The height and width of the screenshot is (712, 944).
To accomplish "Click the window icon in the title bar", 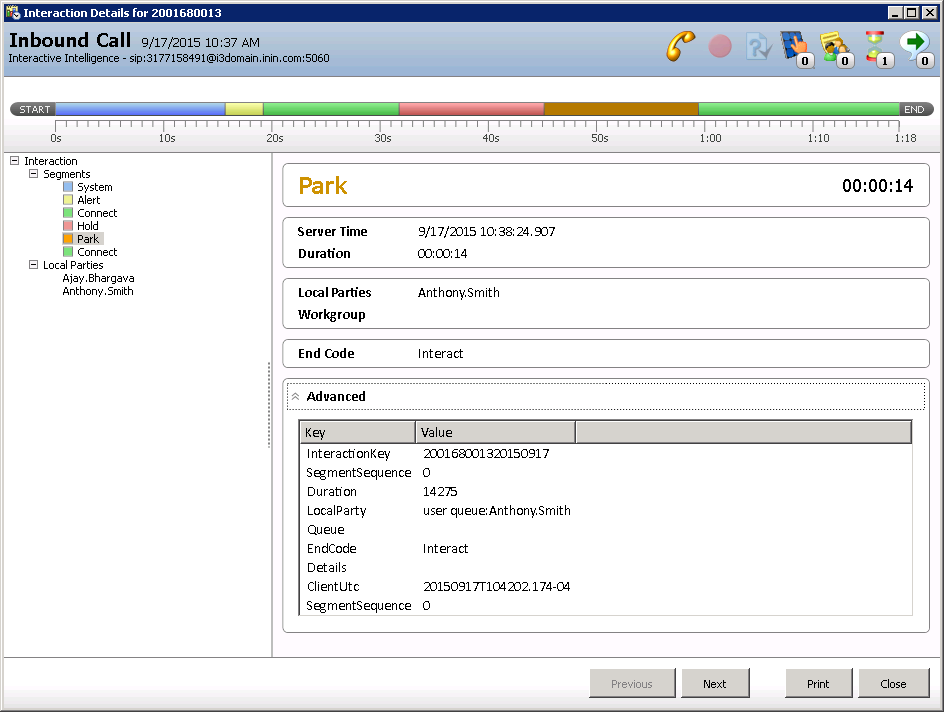I will (12, 12).
